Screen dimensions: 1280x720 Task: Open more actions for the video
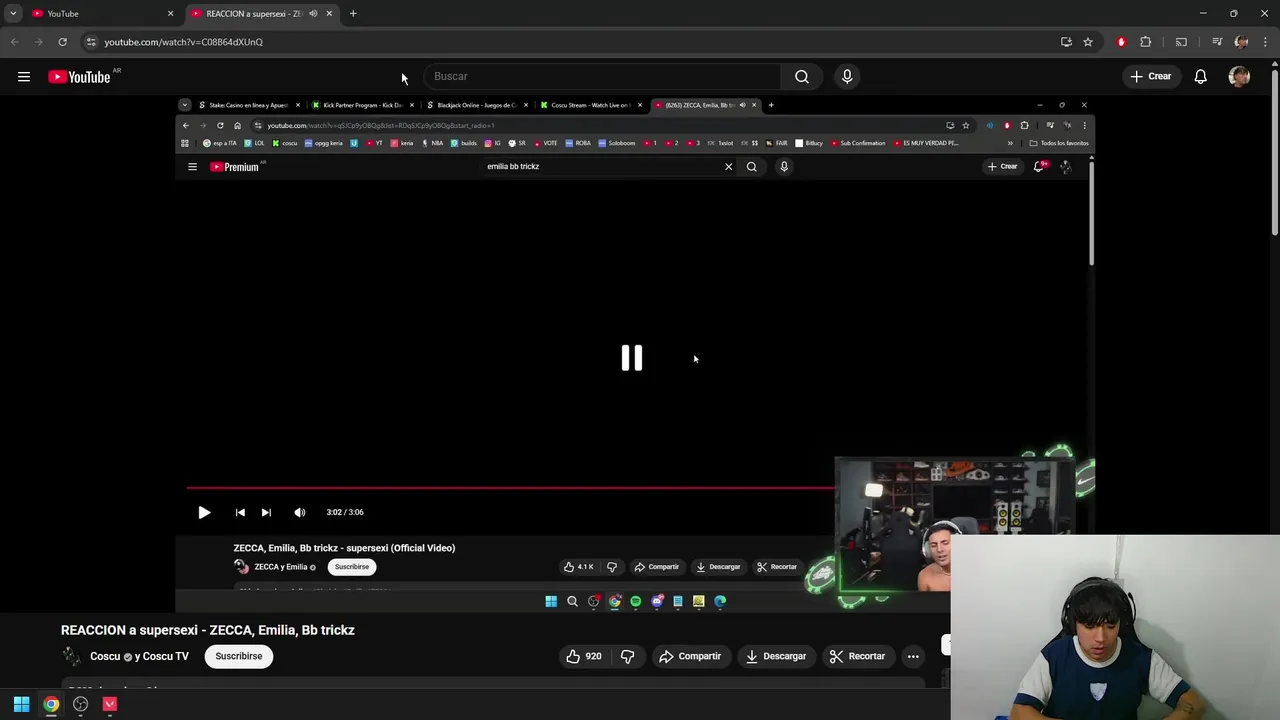[913, 656]
